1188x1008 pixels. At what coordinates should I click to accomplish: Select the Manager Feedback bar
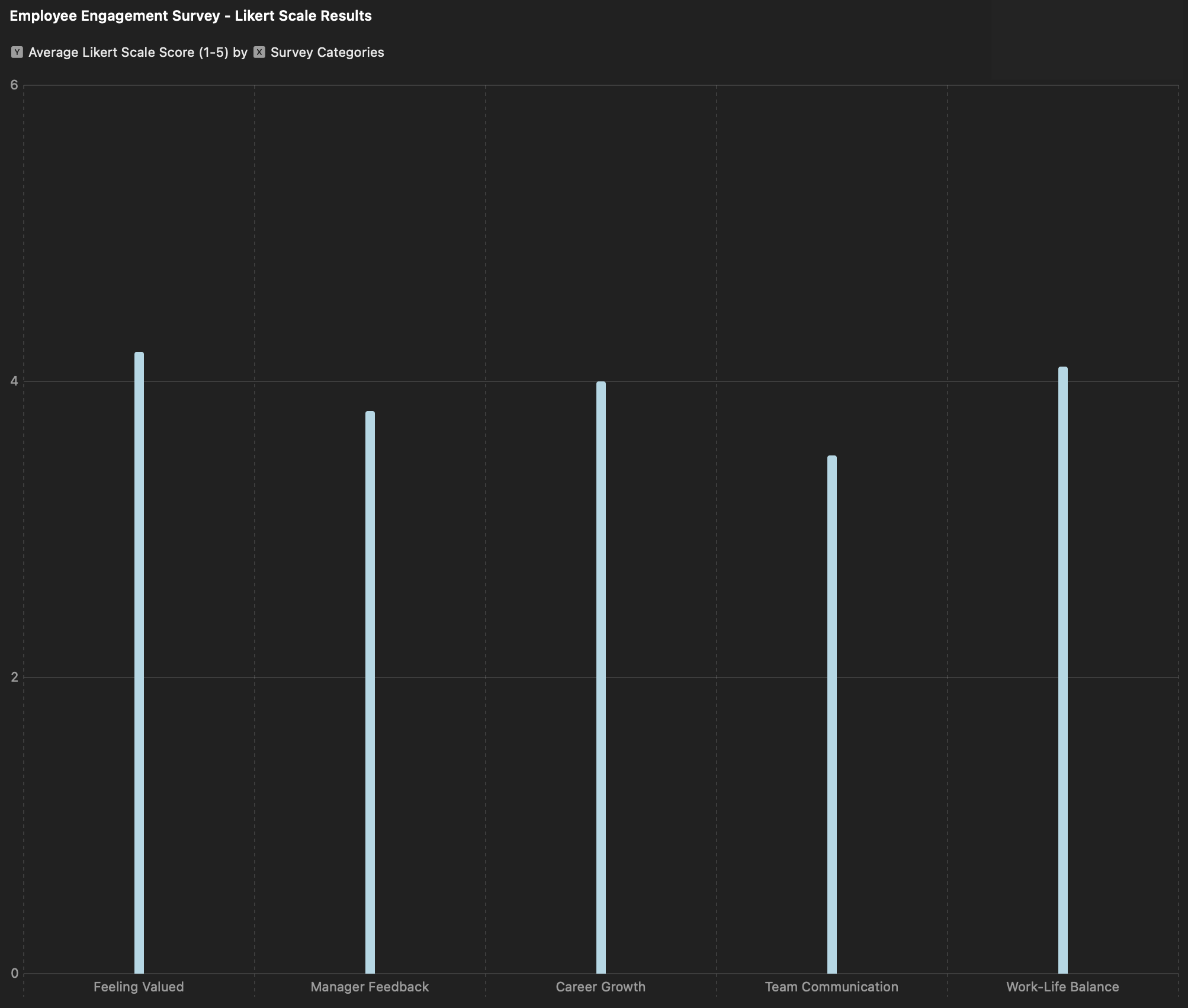pyautogui.click(x=370, y=681)
